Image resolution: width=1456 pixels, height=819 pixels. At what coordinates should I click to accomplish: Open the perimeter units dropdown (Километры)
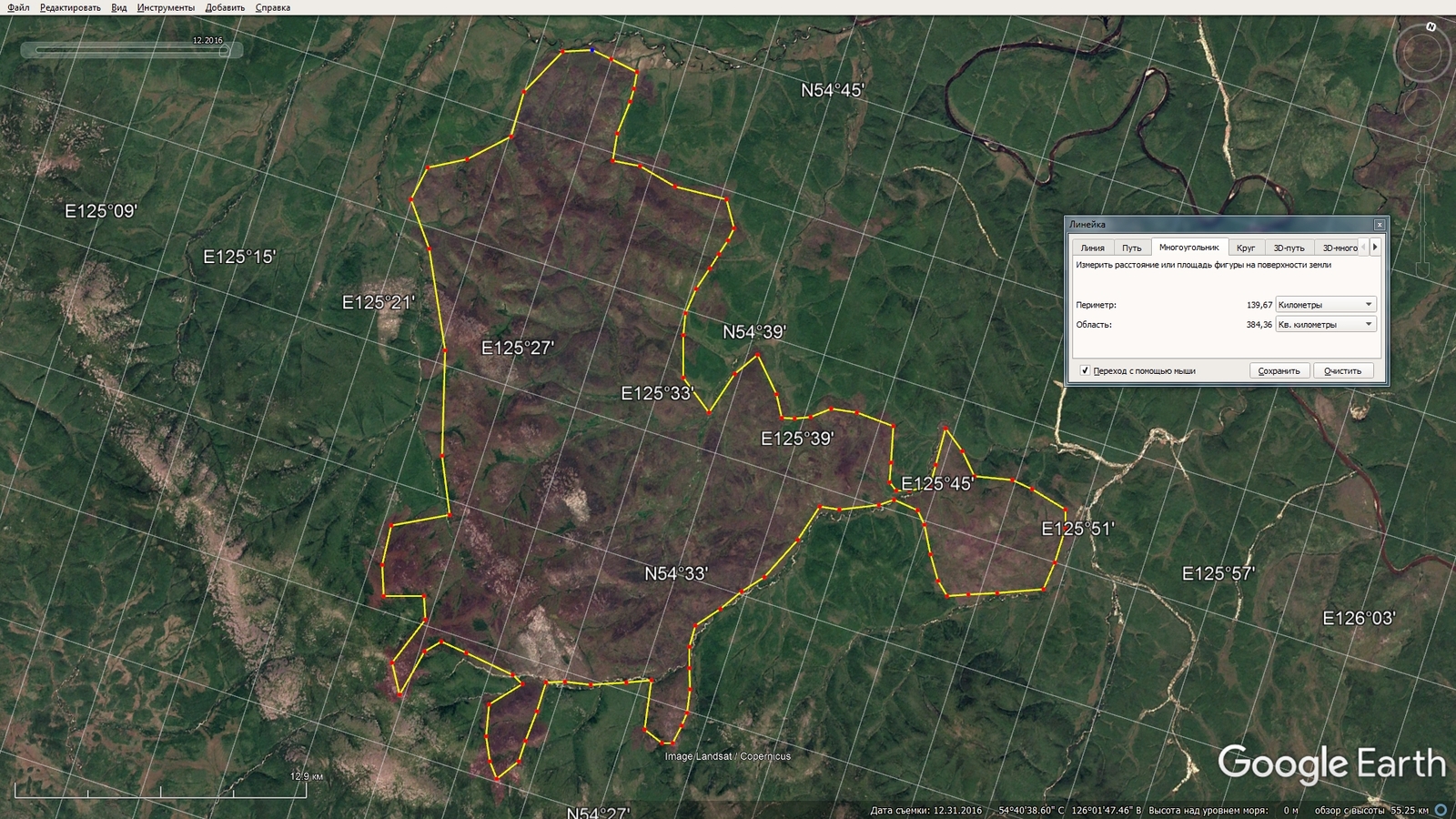coord(1325,305)
